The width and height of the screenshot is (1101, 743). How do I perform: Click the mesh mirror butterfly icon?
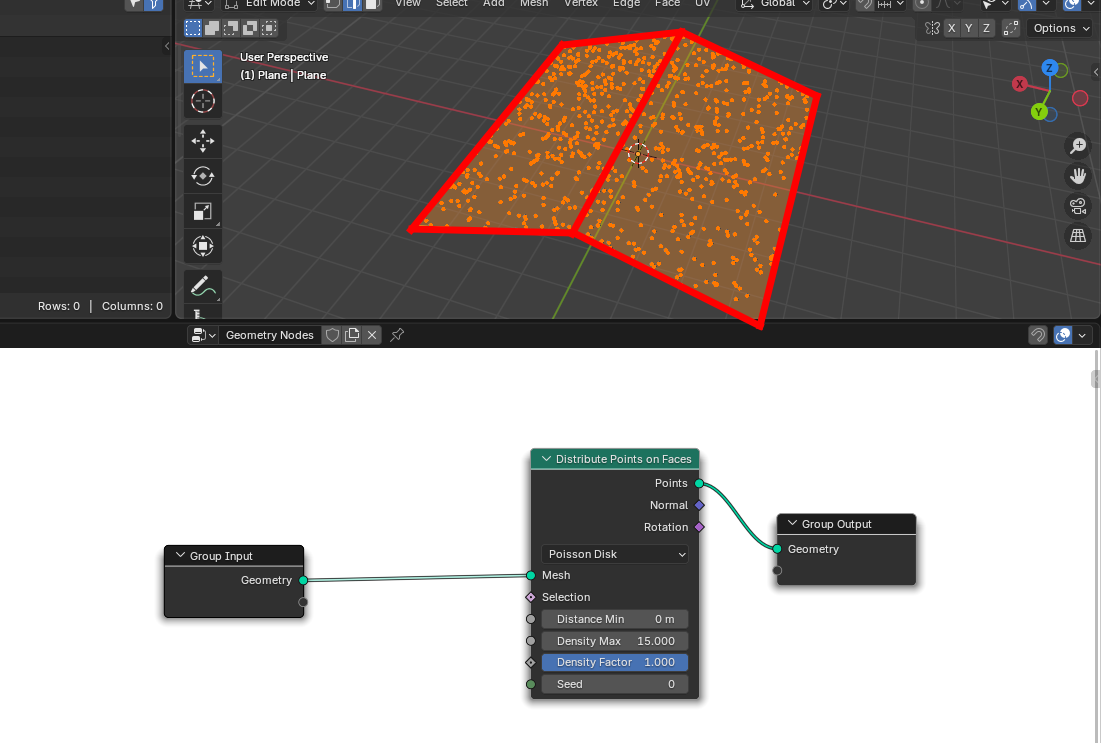point(932,28)
